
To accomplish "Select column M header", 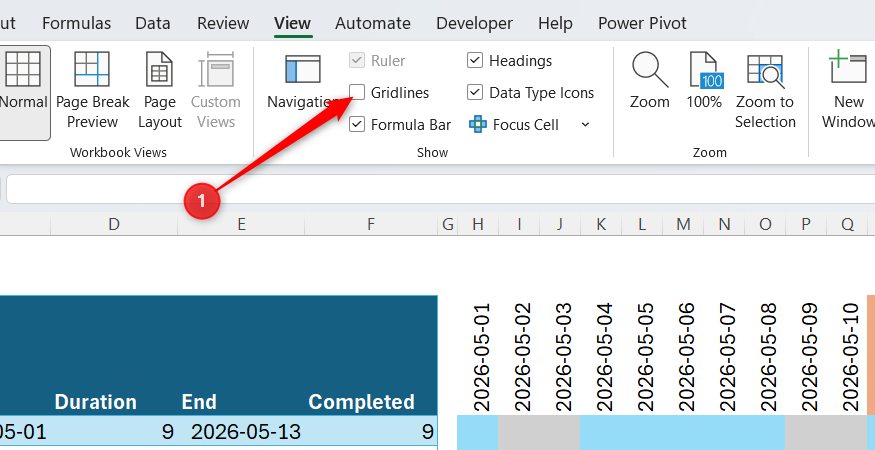I will 683,224.
